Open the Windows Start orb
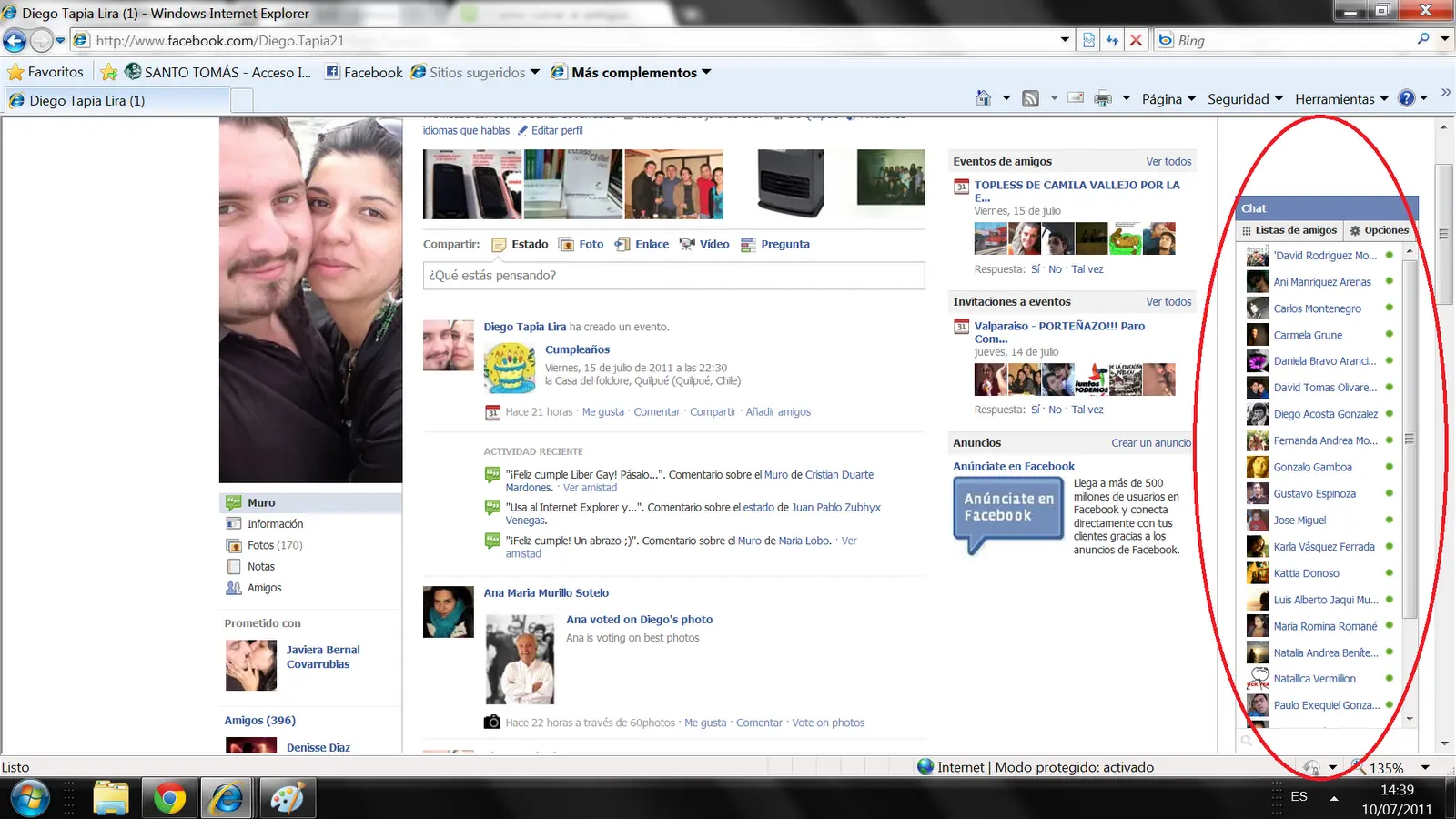 click(30, 799)
